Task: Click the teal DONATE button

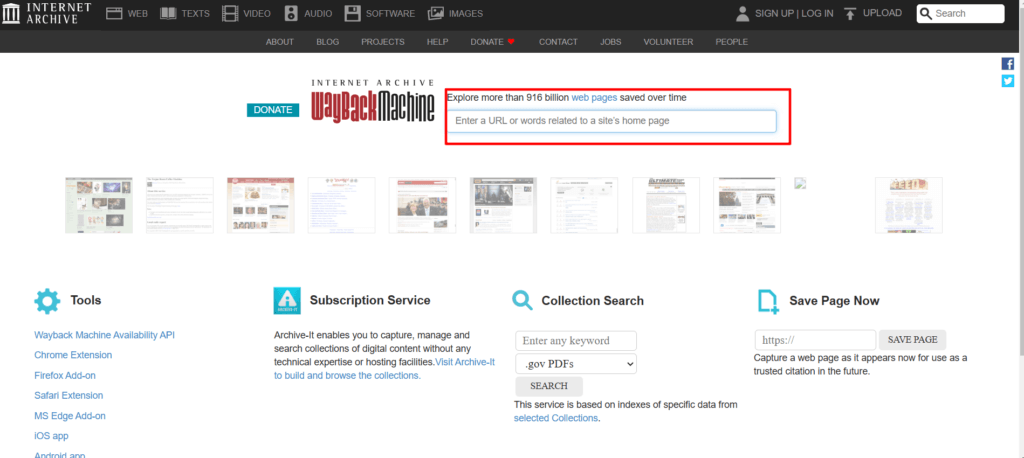Action: tap(273, 110)
